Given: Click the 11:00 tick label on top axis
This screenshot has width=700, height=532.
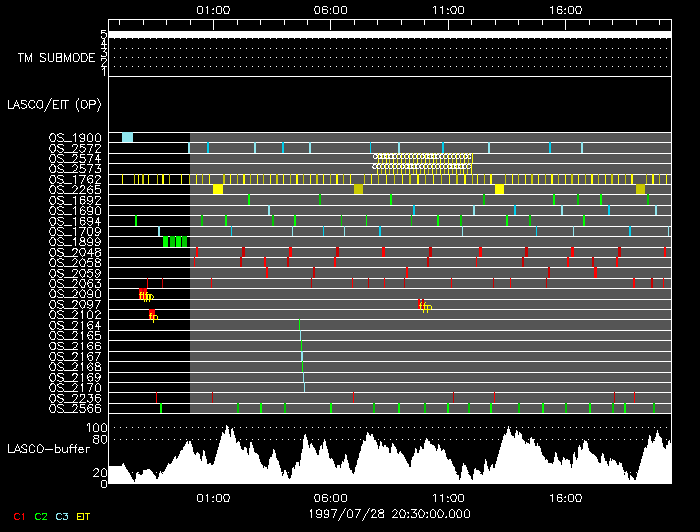Looking at the screenshot, I should 448,9.
